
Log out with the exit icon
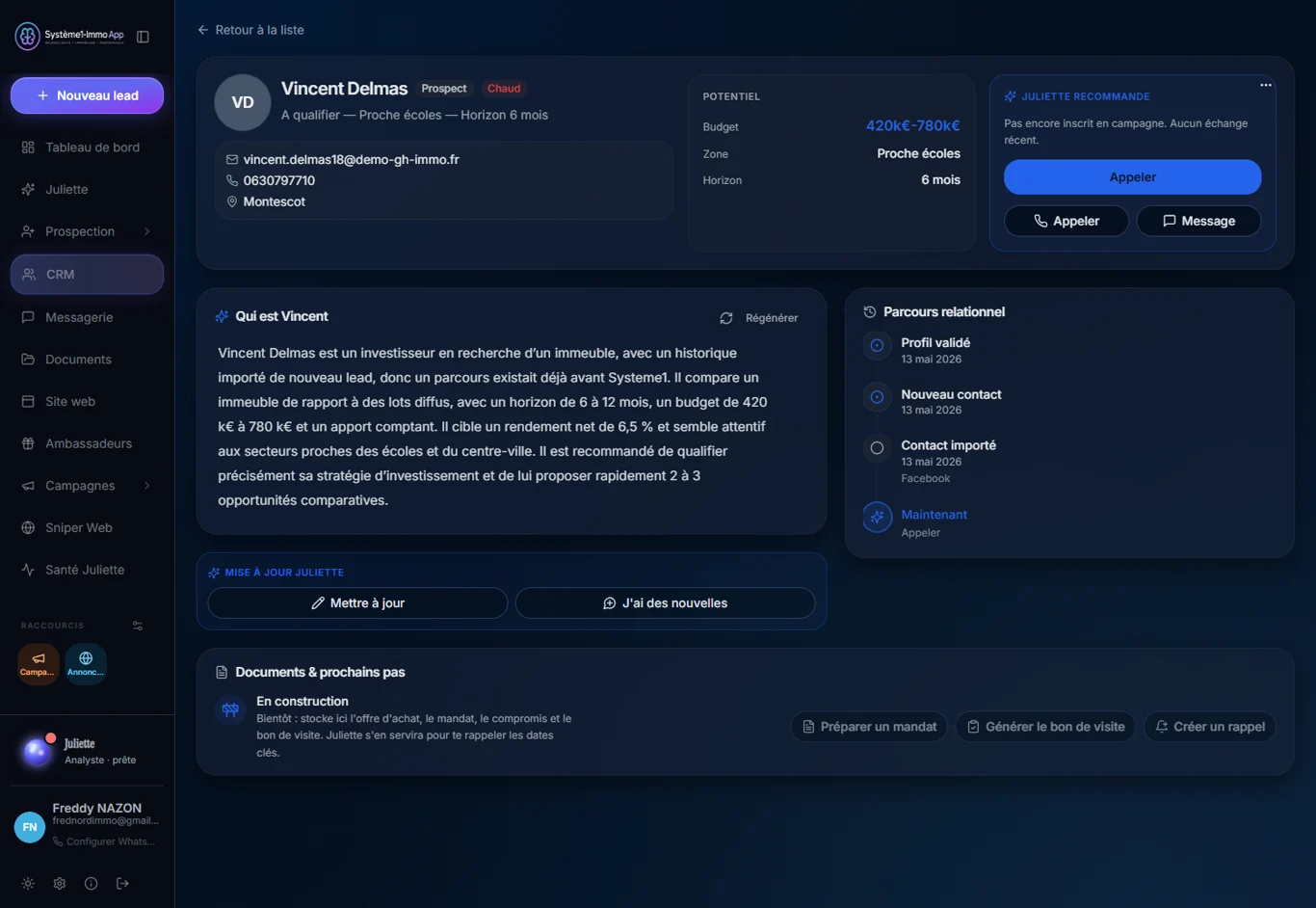click(122, 884)
